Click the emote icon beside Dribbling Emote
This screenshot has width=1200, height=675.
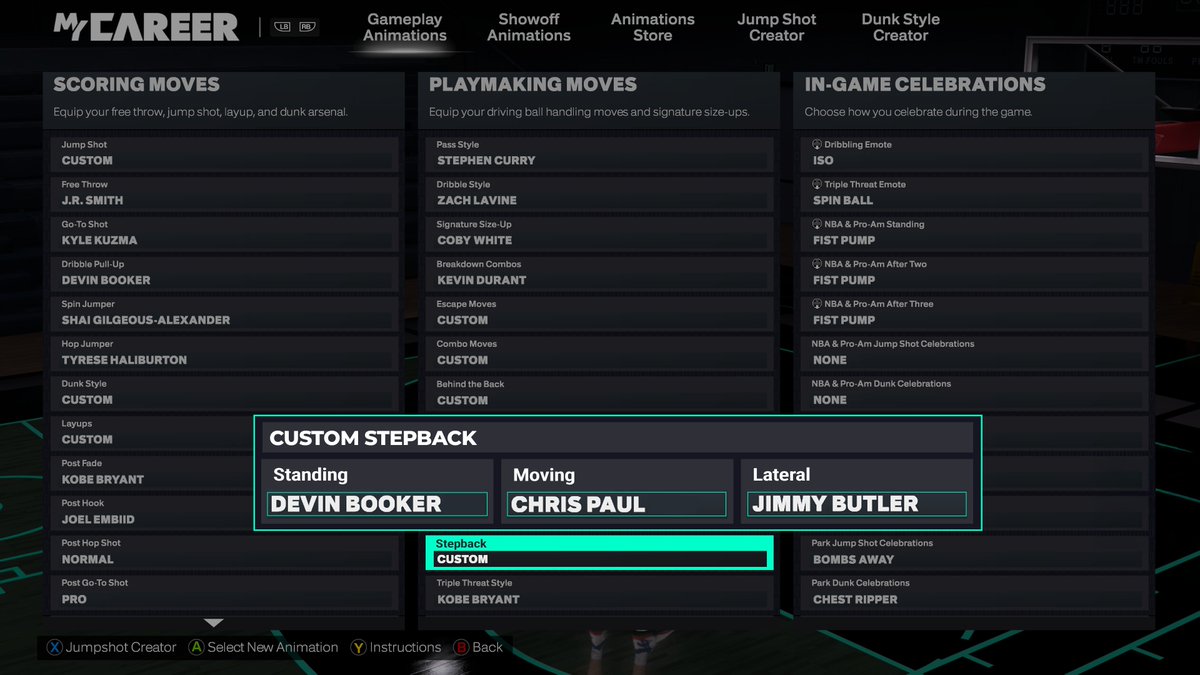tap(817, 145)
